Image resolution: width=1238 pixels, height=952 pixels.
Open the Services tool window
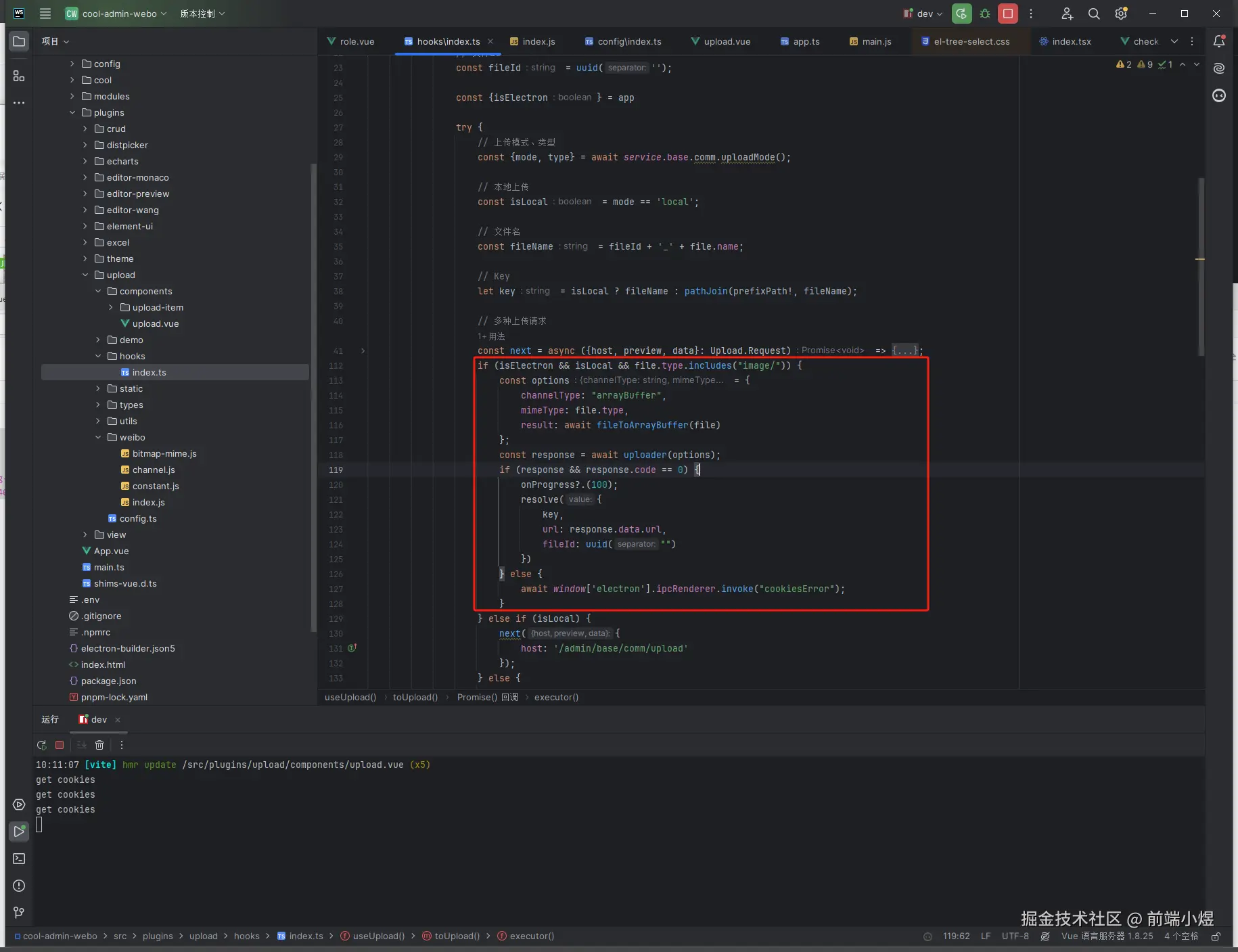pos(19,804)
